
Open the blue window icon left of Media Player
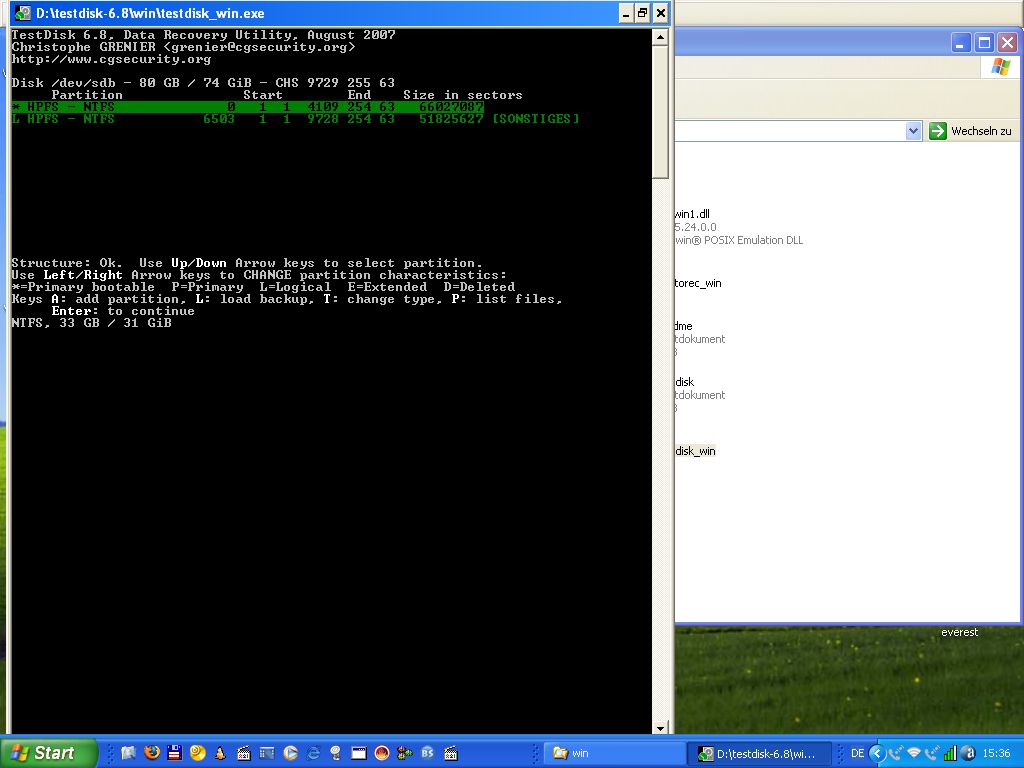[x=266, y=753]
